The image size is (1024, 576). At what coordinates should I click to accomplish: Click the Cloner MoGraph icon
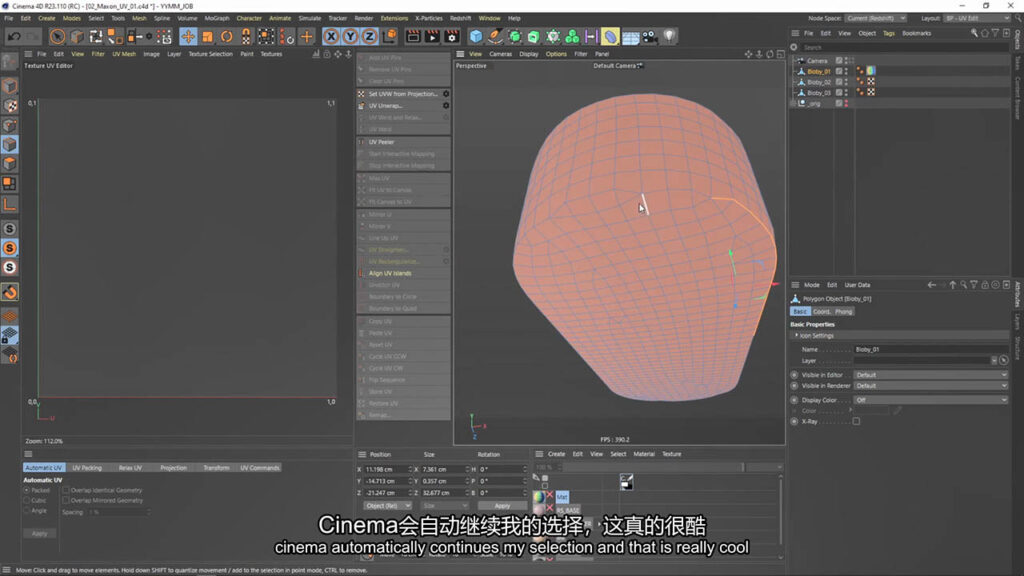(572, 37)
